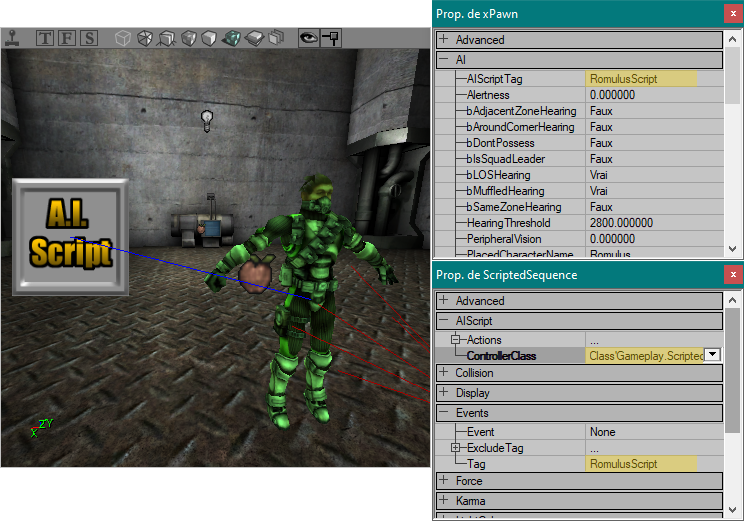Click scroll-up arrow in ScriptedSequence properties
This screenshot has width=744, height=521.
(733, 300)
